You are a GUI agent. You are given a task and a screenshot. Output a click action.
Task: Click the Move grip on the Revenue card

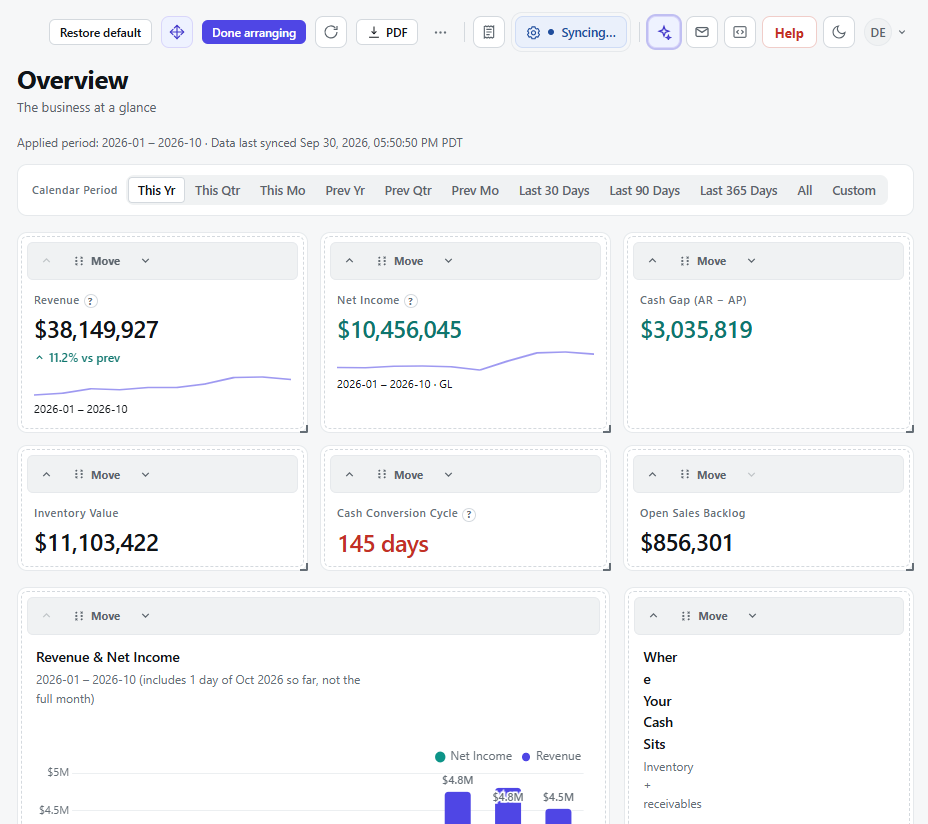(97, 261)
